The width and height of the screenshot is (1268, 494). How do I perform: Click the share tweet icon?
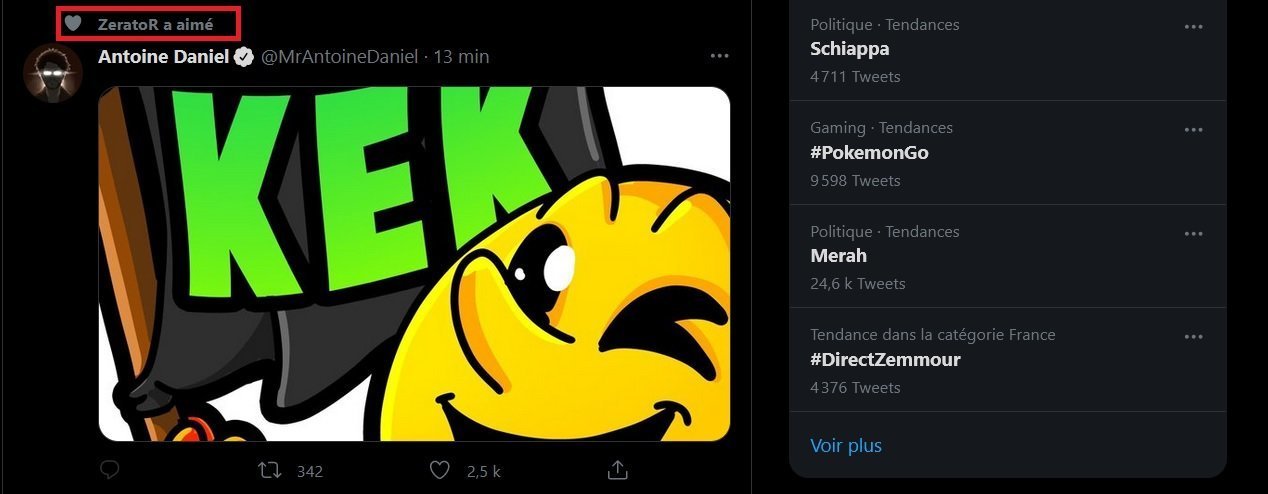point(617,469)
